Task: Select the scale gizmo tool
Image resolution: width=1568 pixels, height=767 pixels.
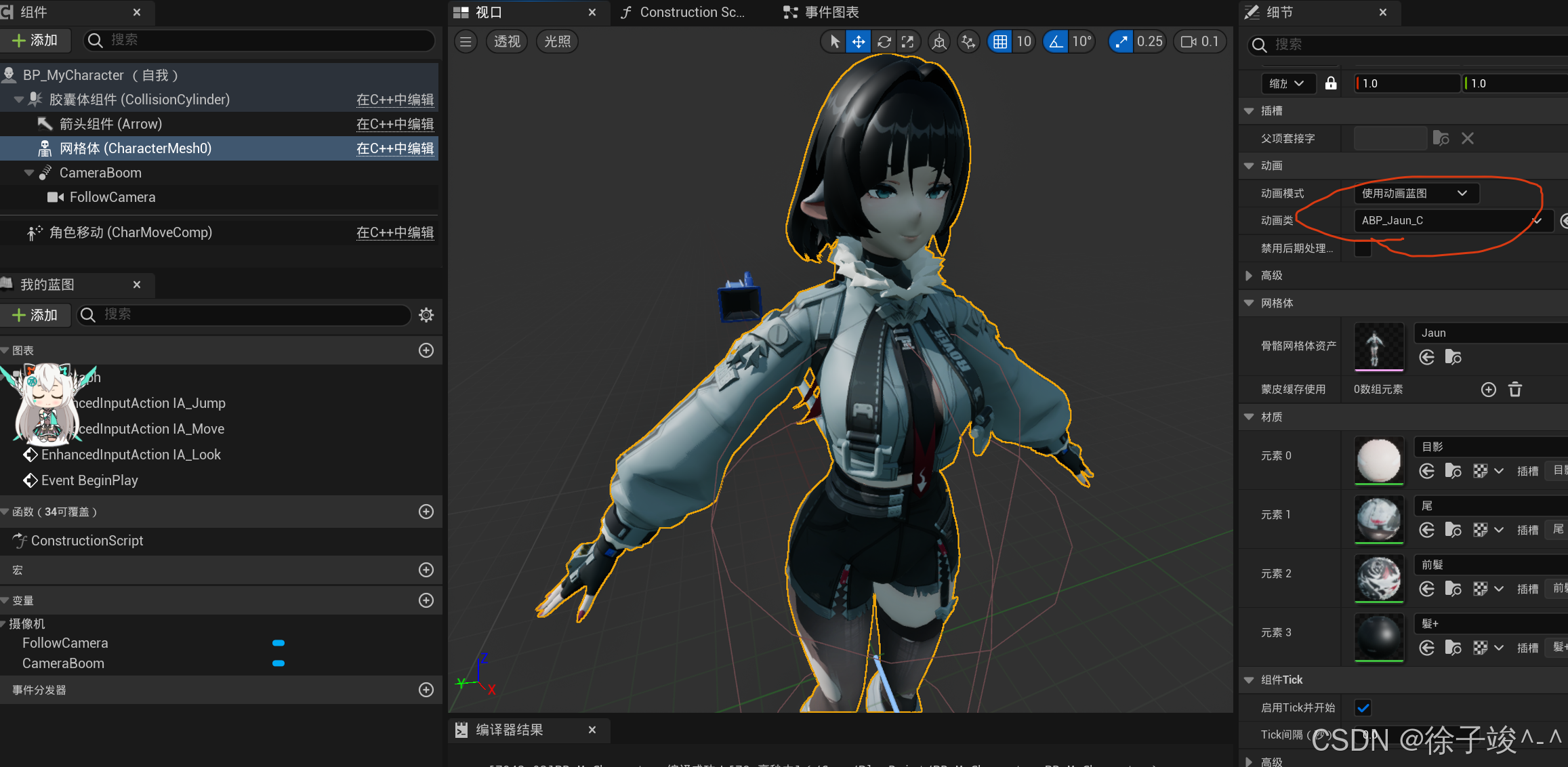Action: [x=908, y=42]
